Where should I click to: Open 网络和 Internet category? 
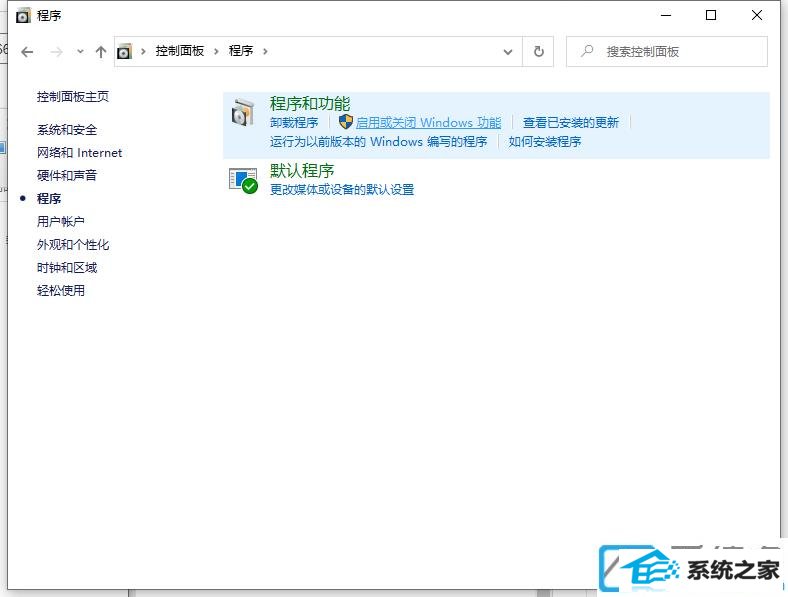coord(79,153)
